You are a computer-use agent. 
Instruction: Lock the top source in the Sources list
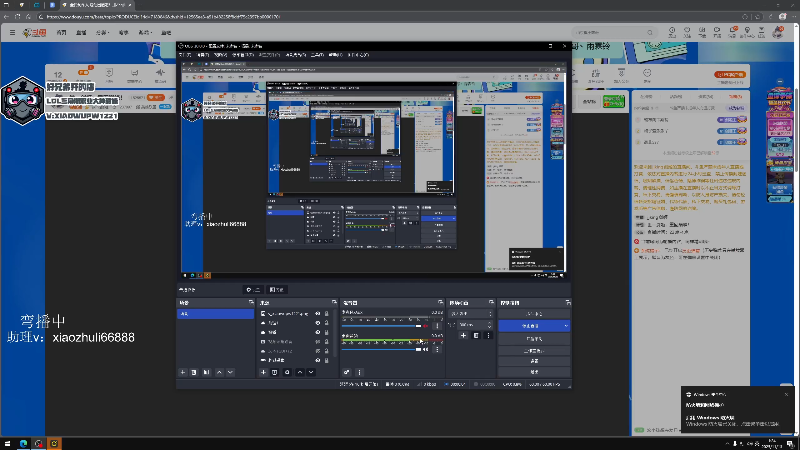tap(327, 314)
